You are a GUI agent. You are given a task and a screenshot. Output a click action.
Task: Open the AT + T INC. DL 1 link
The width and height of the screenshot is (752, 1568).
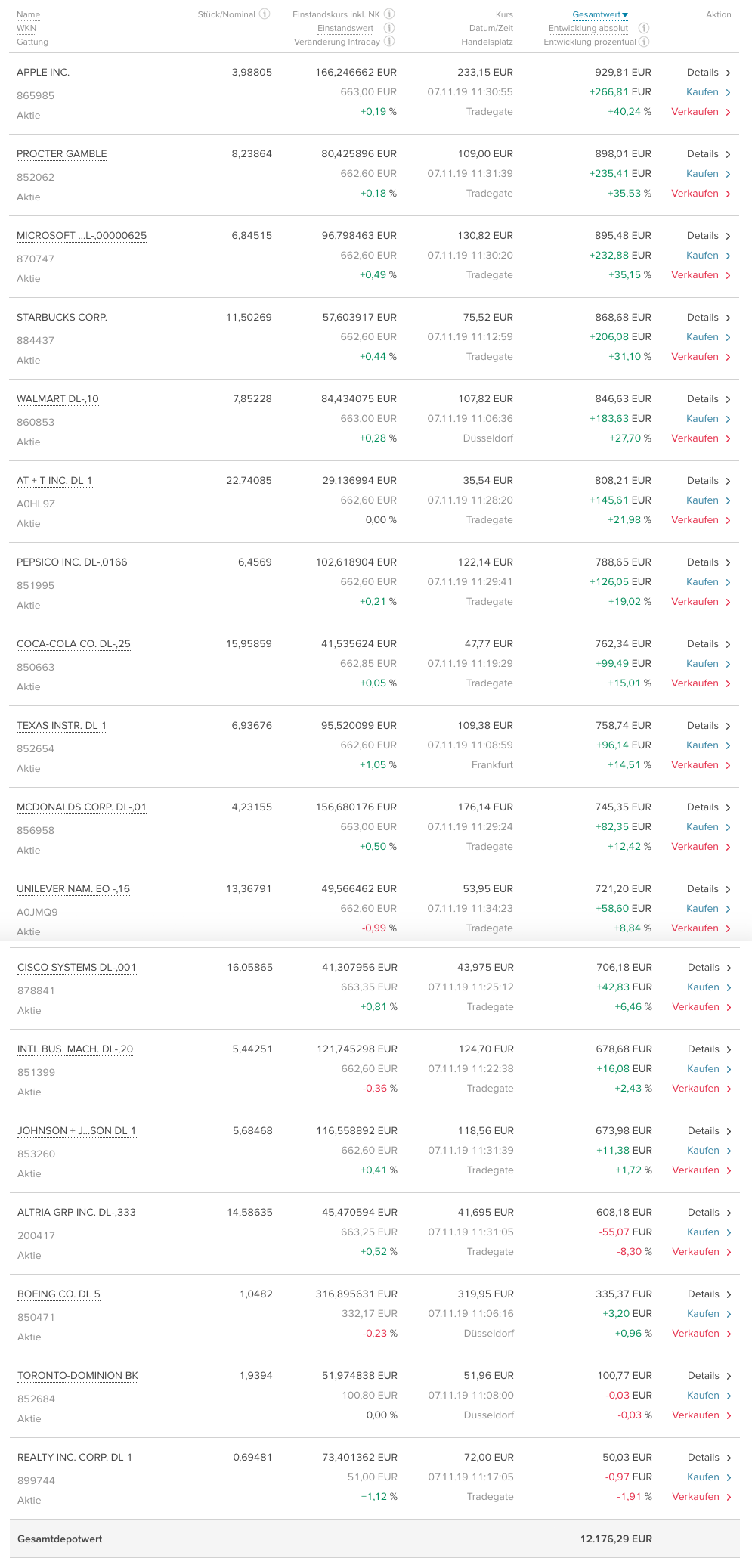54,481
